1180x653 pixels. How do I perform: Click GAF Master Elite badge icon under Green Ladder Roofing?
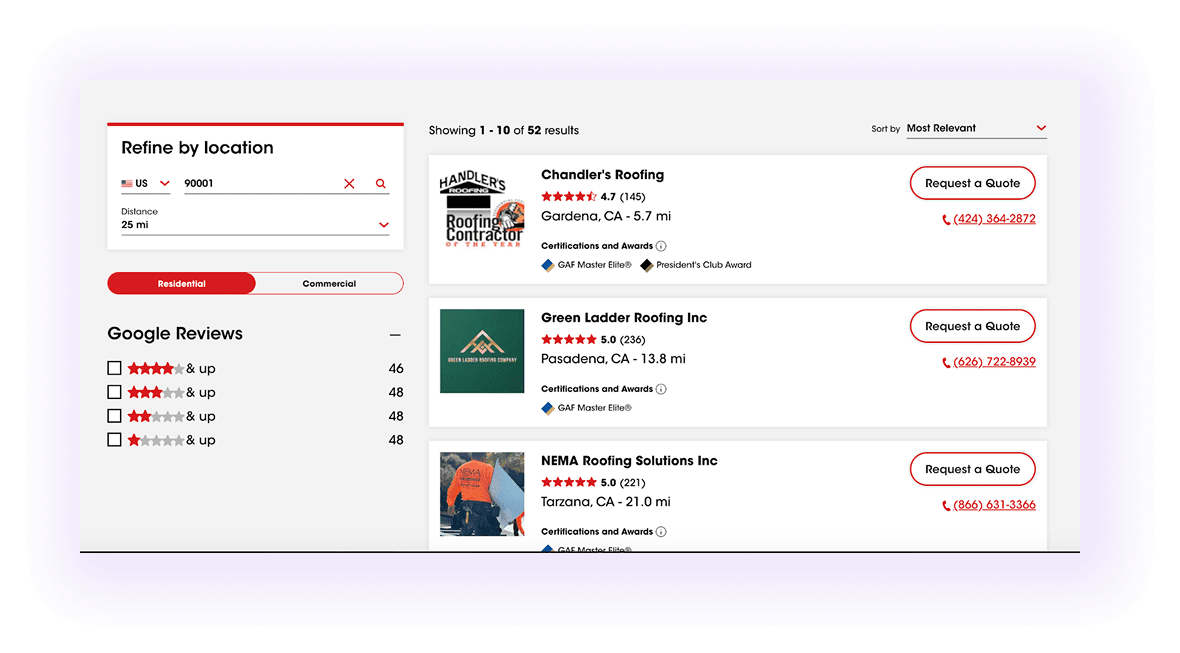[548, 408]
